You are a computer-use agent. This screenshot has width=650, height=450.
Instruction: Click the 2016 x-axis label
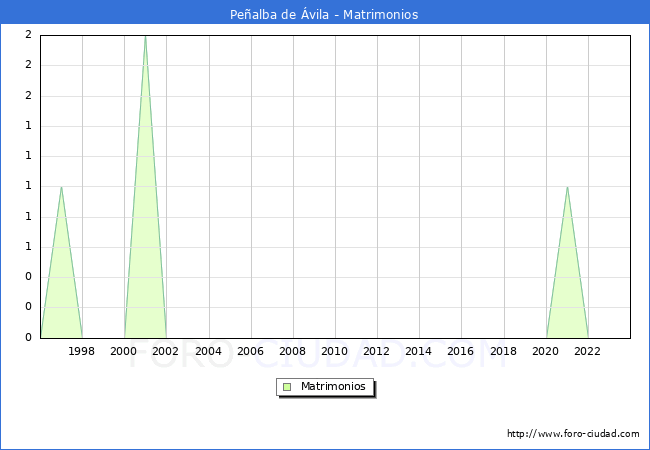click(460, 351)
